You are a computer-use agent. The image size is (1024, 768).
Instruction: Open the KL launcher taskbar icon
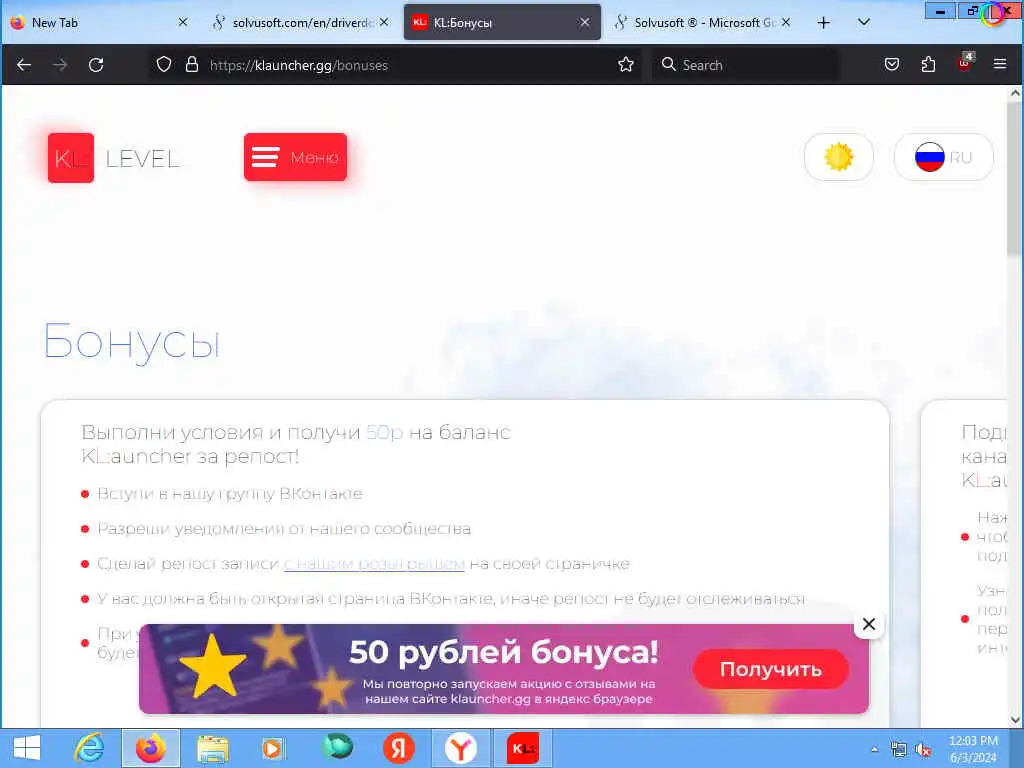(x=522, y=748)
